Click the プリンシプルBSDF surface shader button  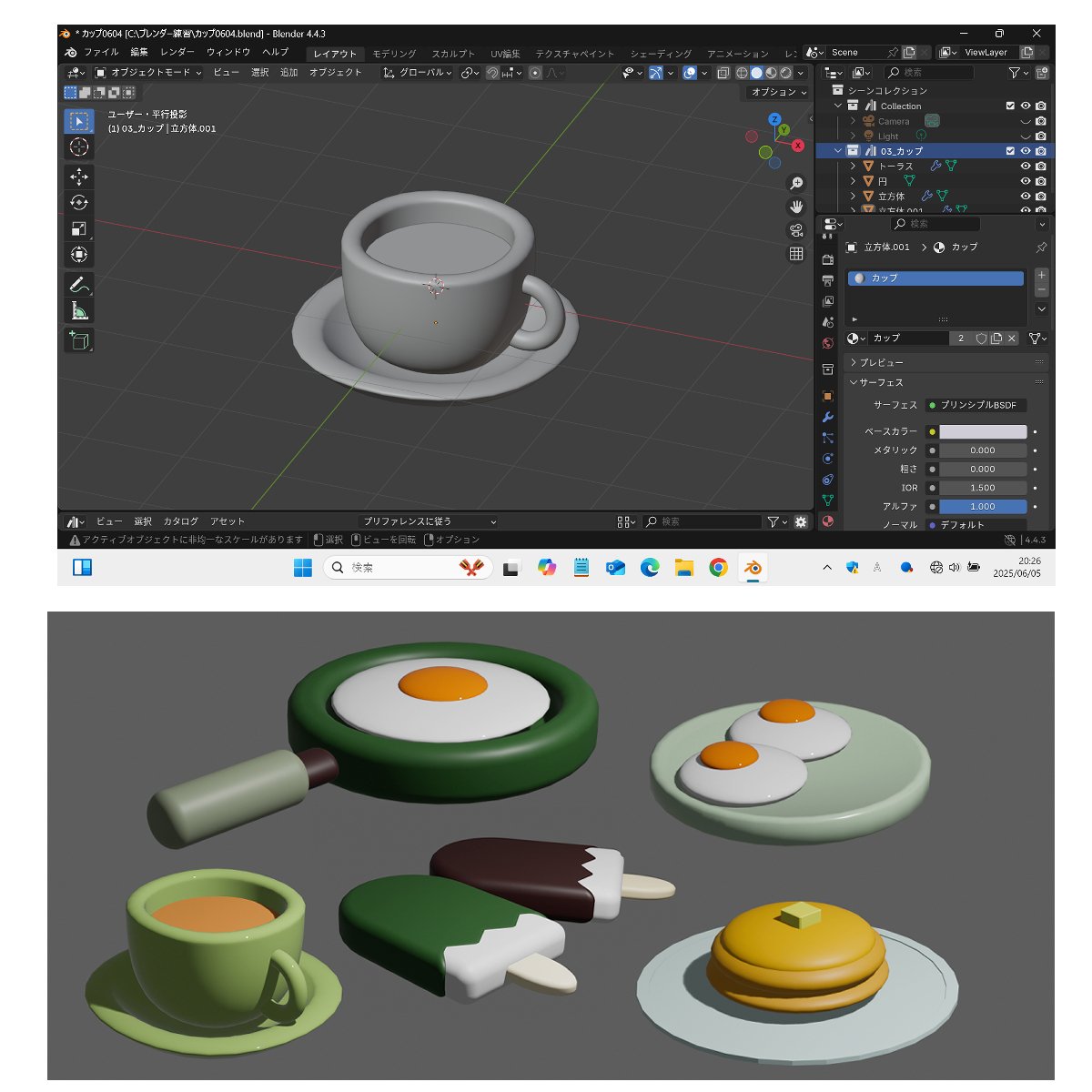(977, 405)
